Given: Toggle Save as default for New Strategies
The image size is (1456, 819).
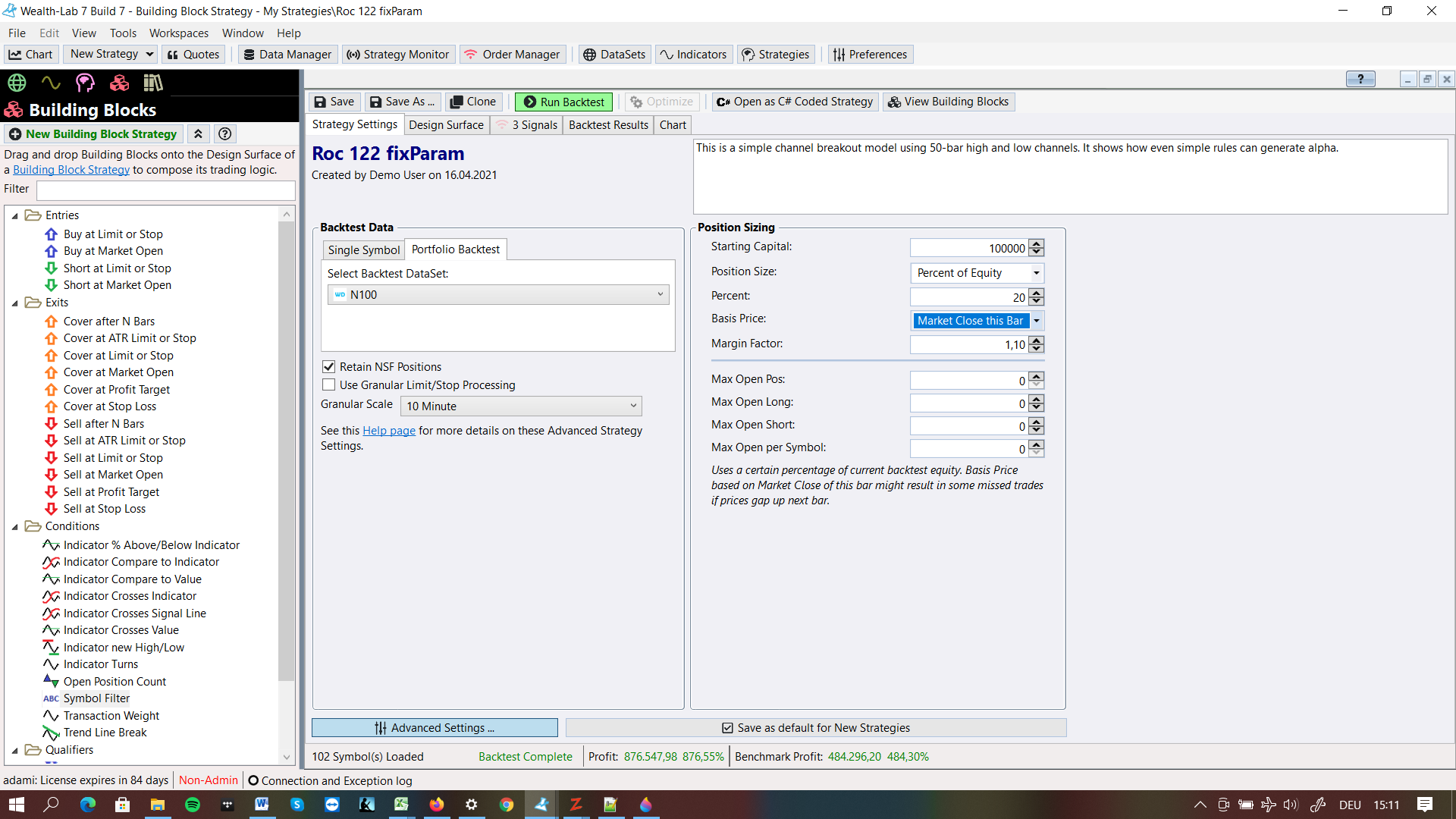Looking at the screenshot, I should (727, 728).
